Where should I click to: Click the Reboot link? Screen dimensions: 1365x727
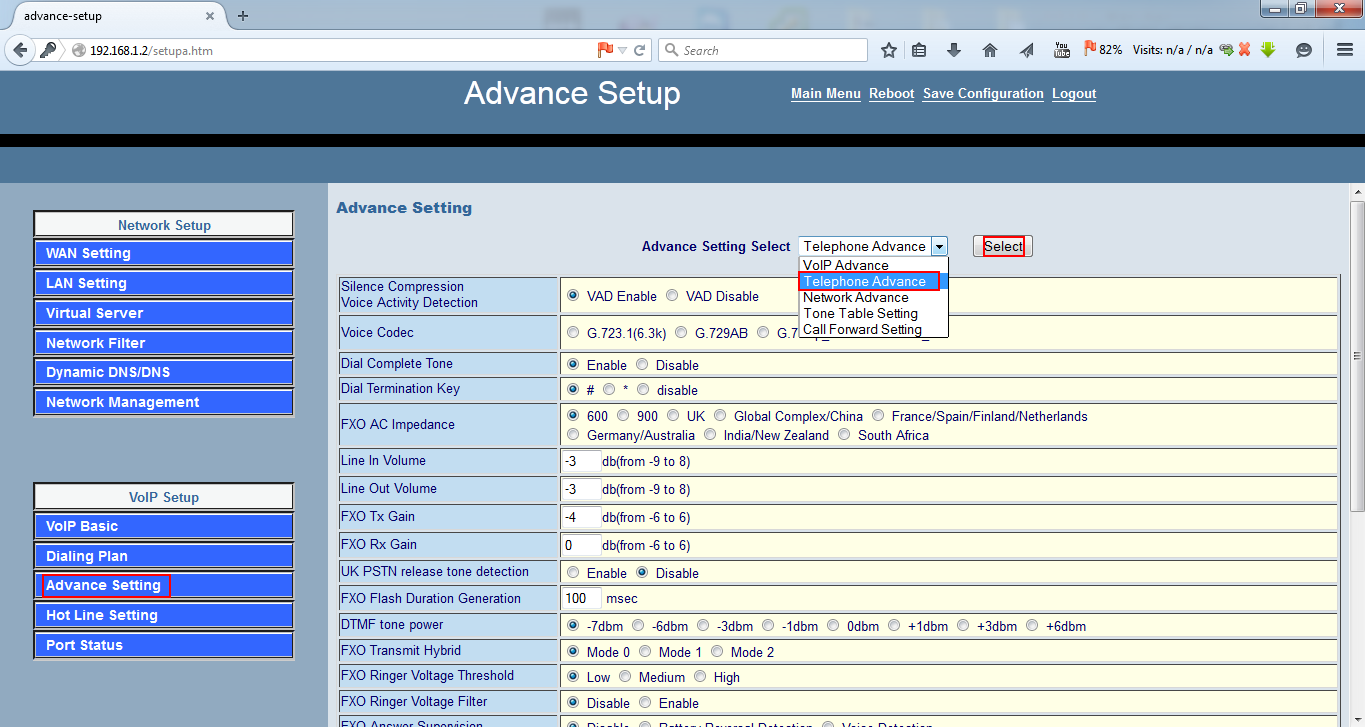tap(891, 93)
